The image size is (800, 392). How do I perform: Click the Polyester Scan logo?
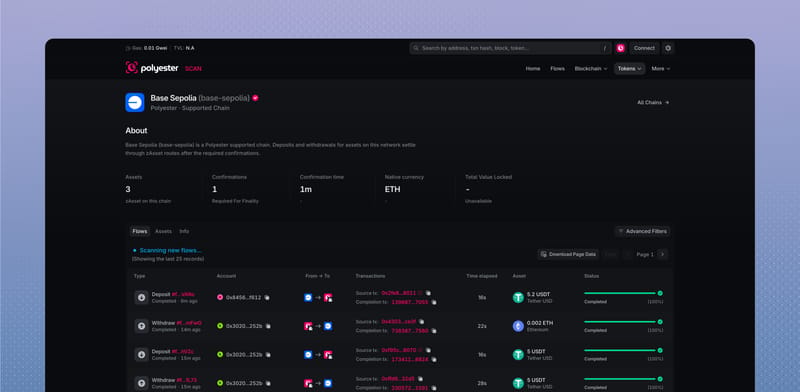[x=163, y=68]
